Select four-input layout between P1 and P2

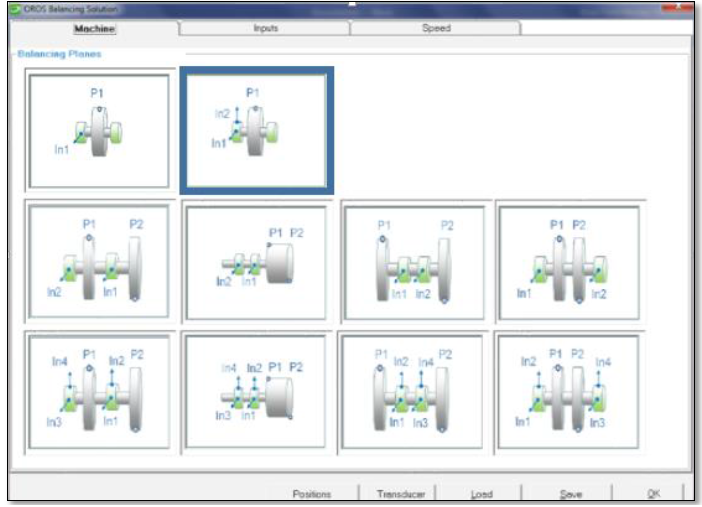pyautogui.click(x=412, y=388)
